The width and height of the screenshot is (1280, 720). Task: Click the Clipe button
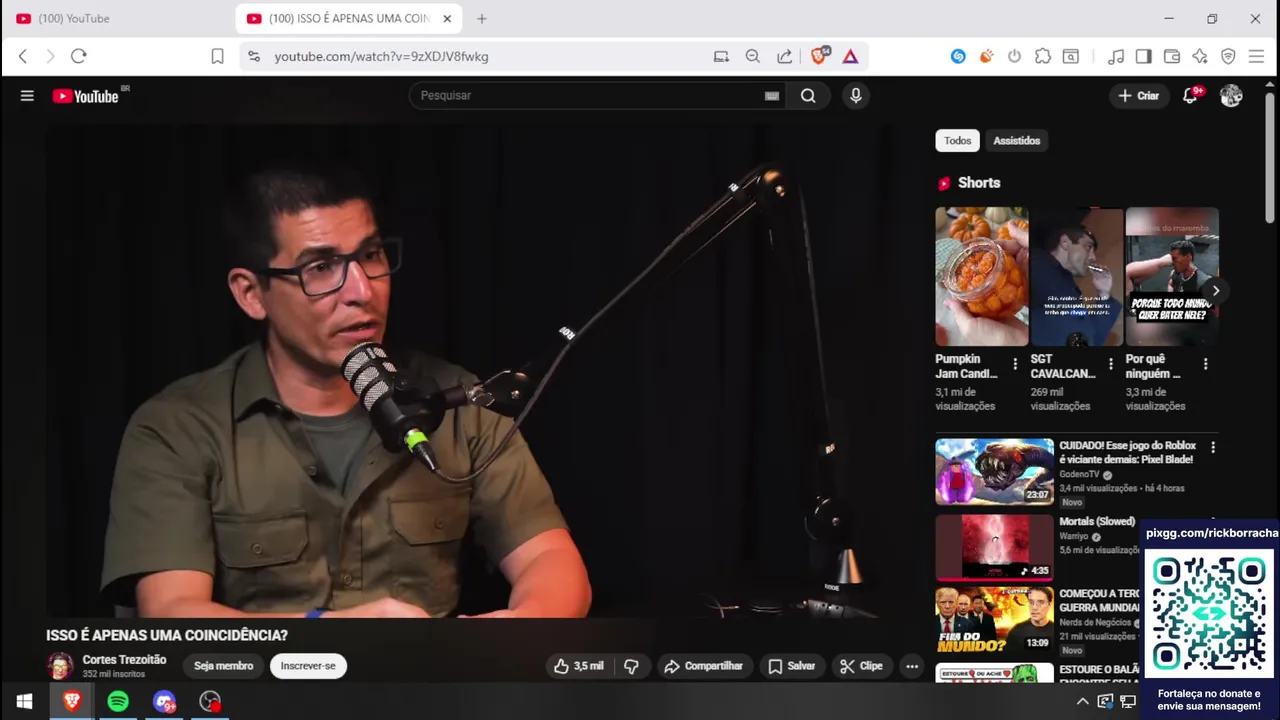click(861, 666)
